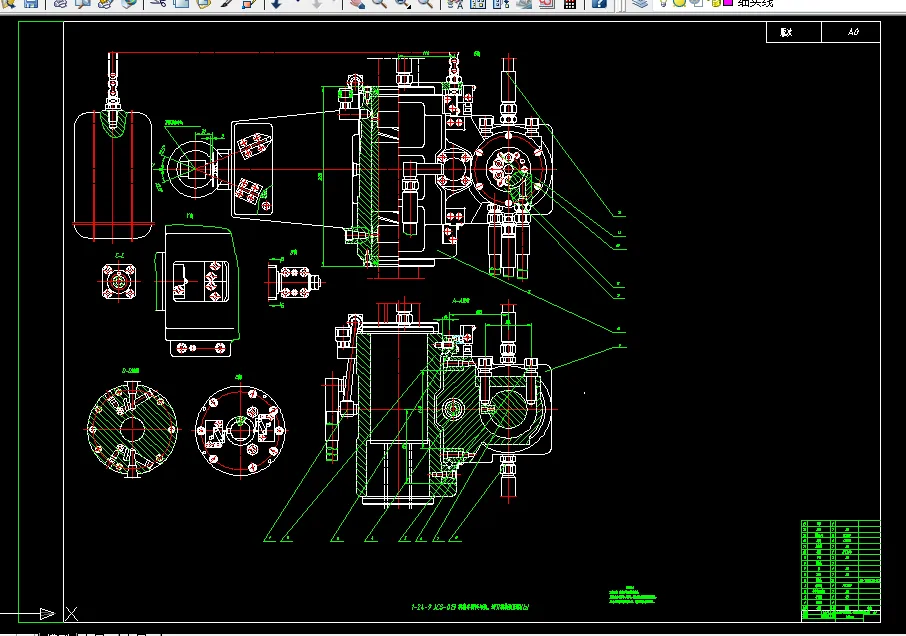Toggle the layer lock icon
Screen dimensions: 906x636
[x=716, y=3]
